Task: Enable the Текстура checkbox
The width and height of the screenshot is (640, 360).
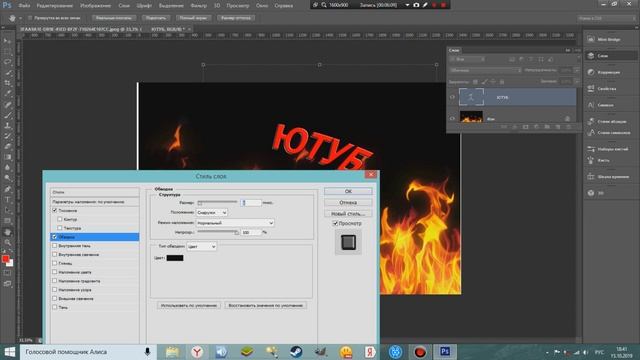Action: (60, 228)
